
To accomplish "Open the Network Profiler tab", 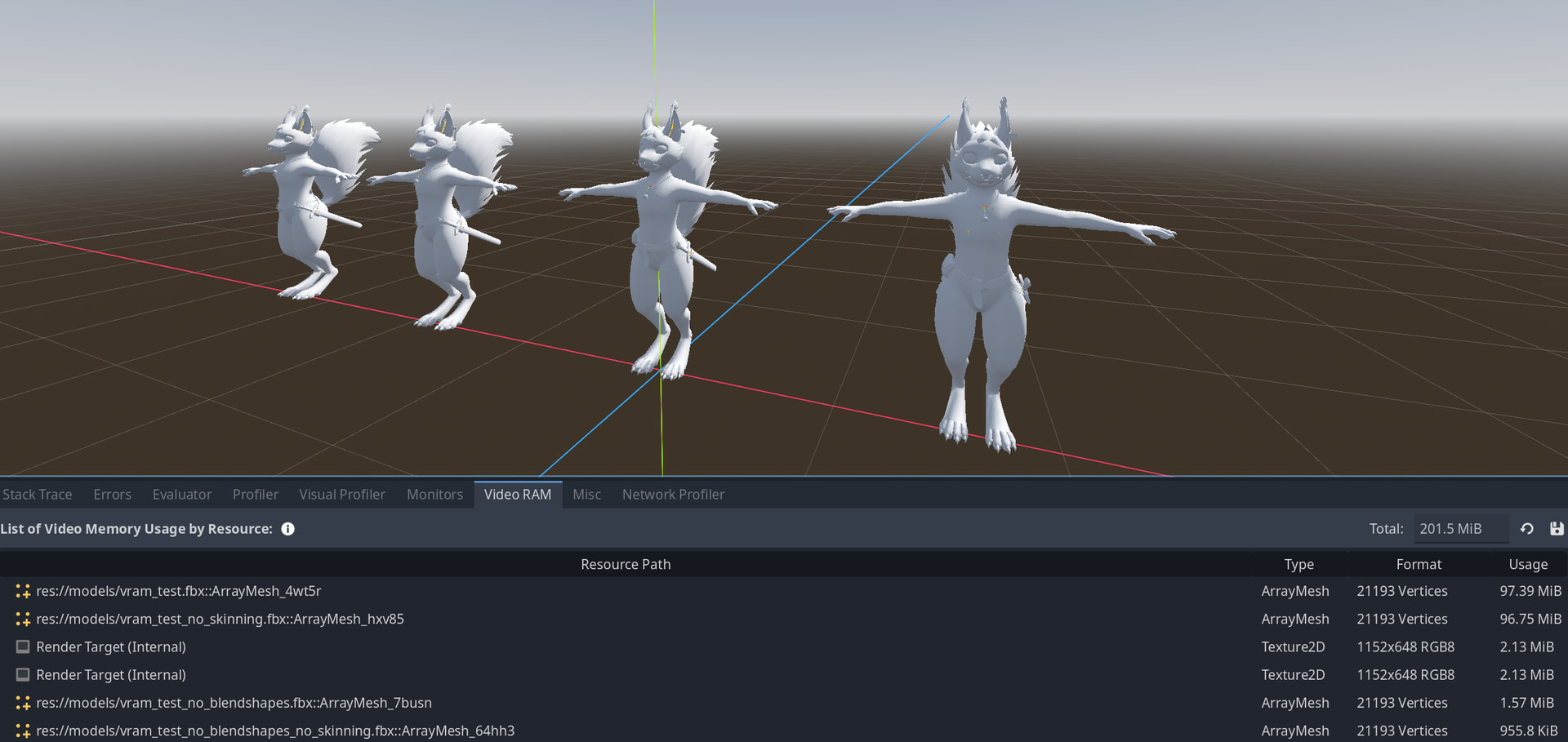I will click(x=673, y=495).
